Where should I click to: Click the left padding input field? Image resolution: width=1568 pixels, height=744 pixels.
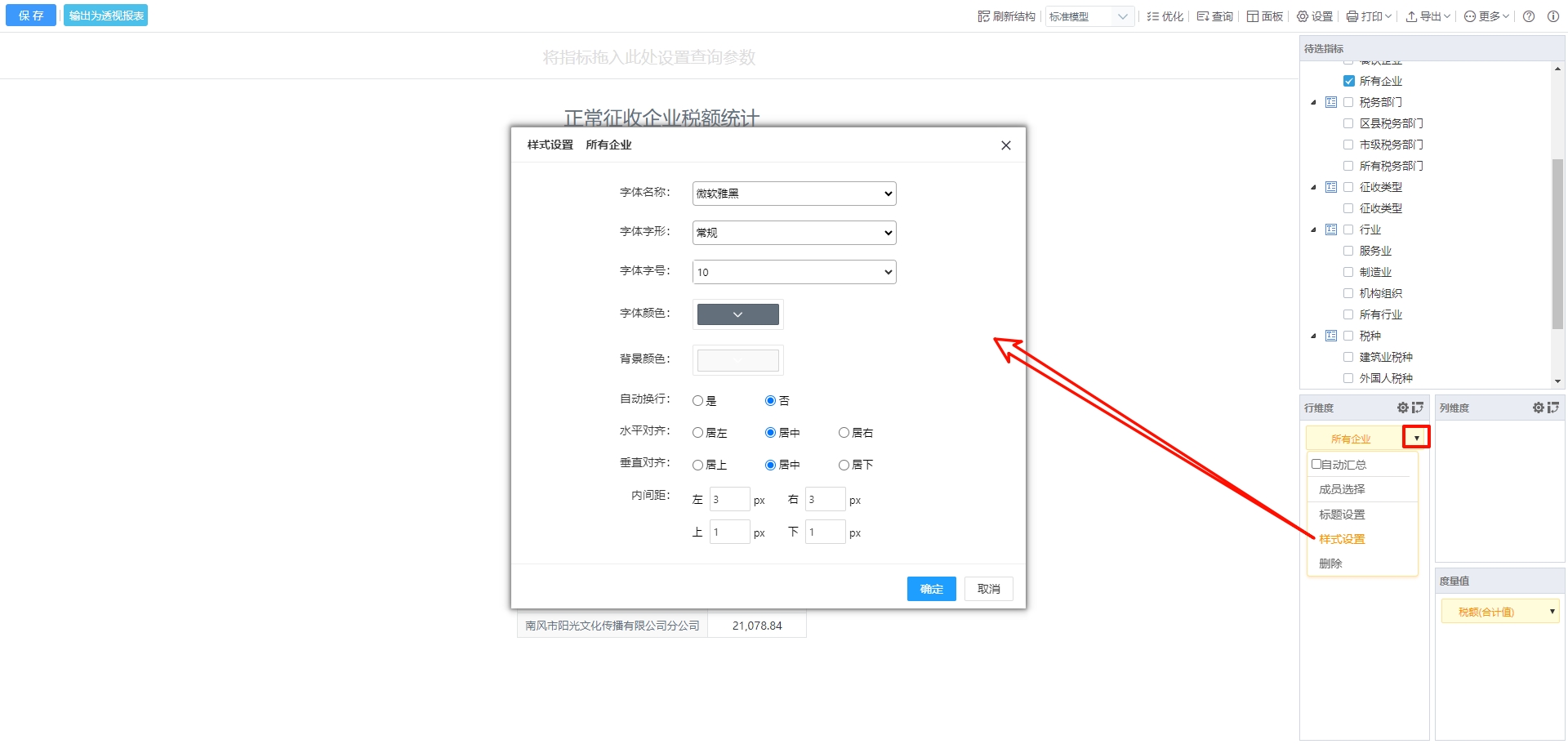[728, 500]
